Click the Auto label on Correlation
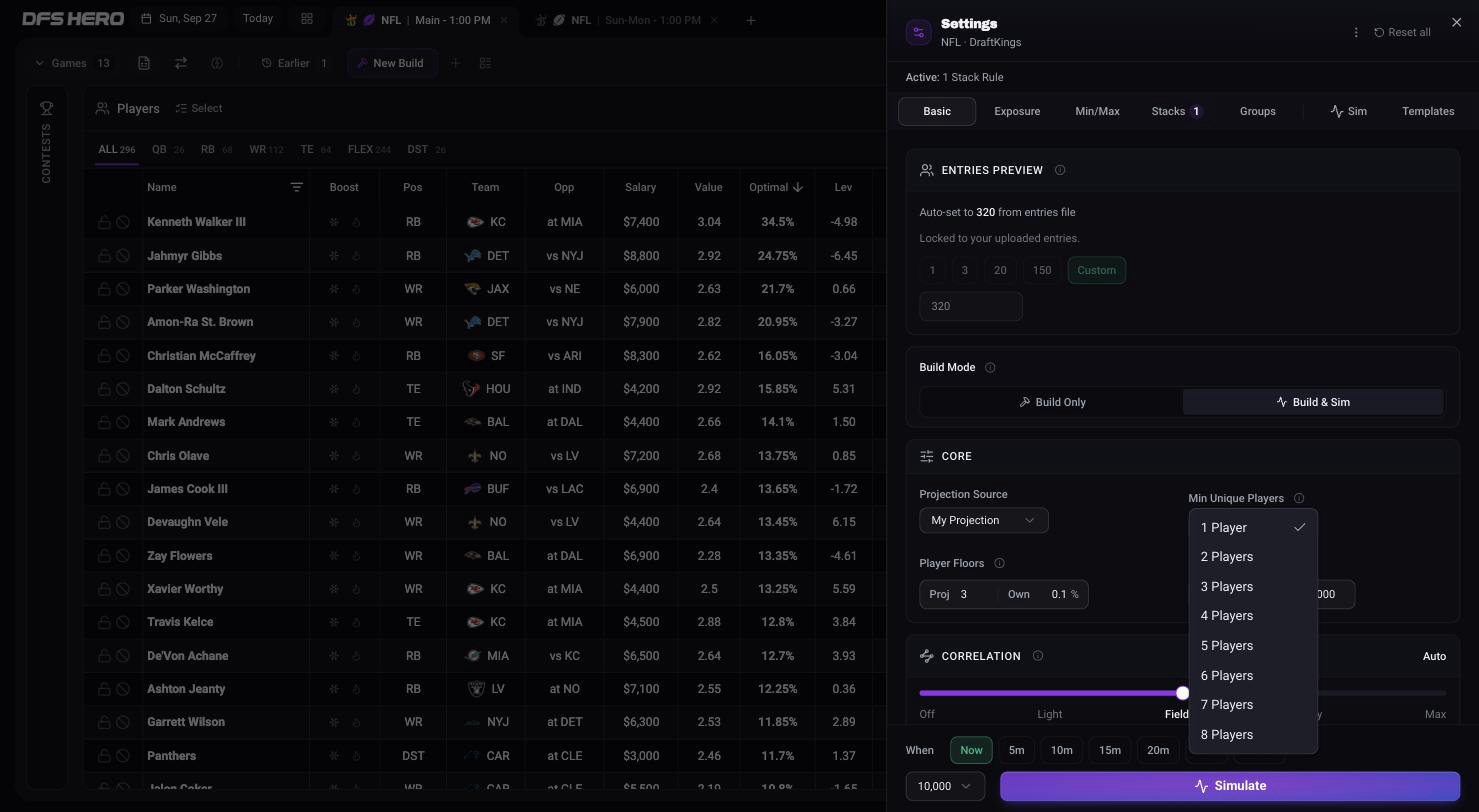This screenshot has width=1479, height=812. [x=1434, y=656]
